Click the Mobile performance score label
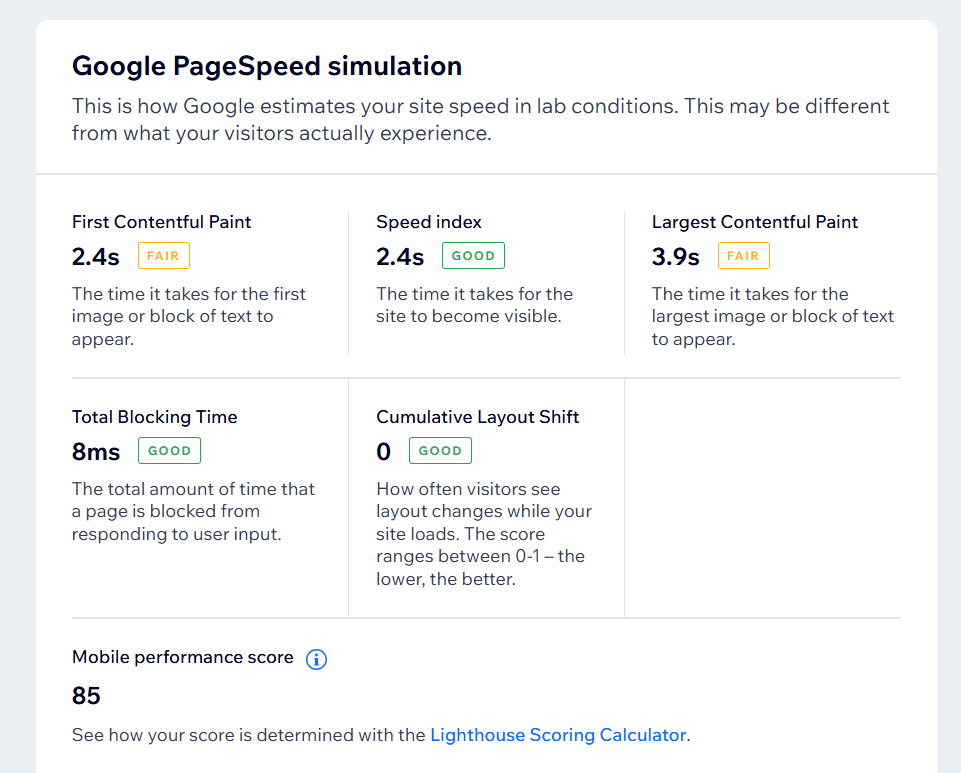961x773 pixels. tap(183, 657)
